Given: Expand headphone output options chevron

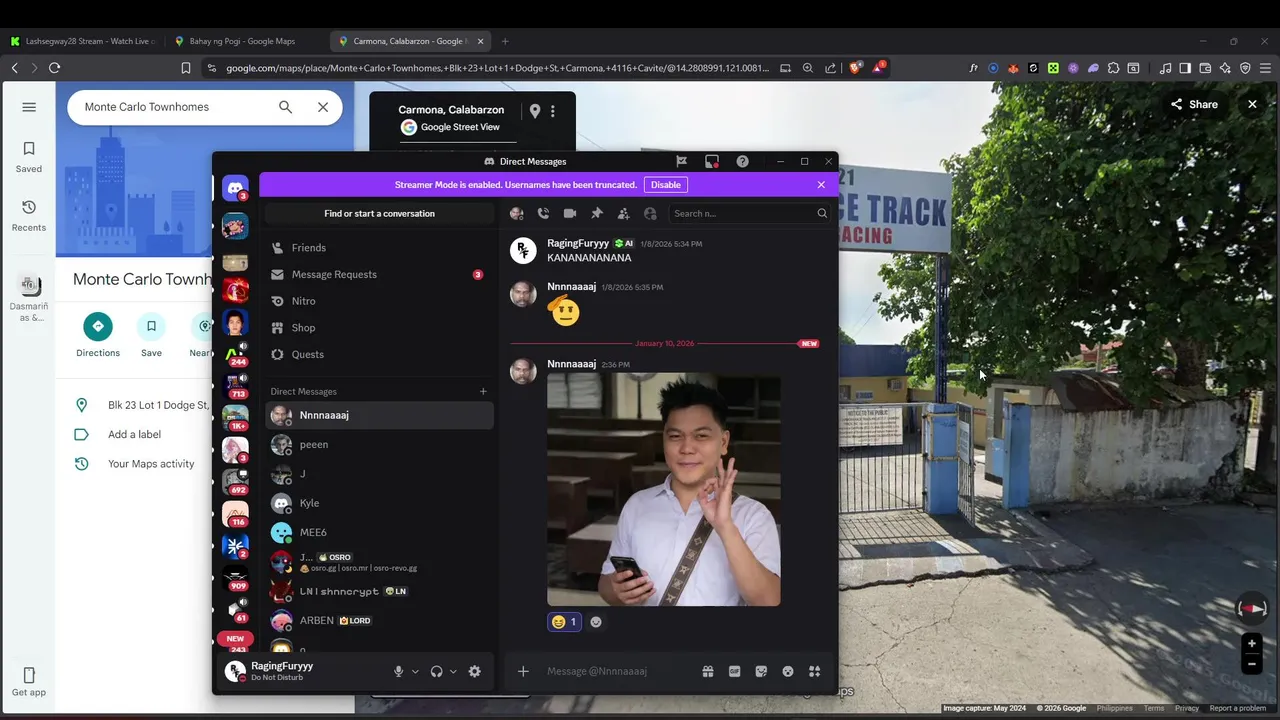Looking at the screenshot, I should [x=453, y=671].
